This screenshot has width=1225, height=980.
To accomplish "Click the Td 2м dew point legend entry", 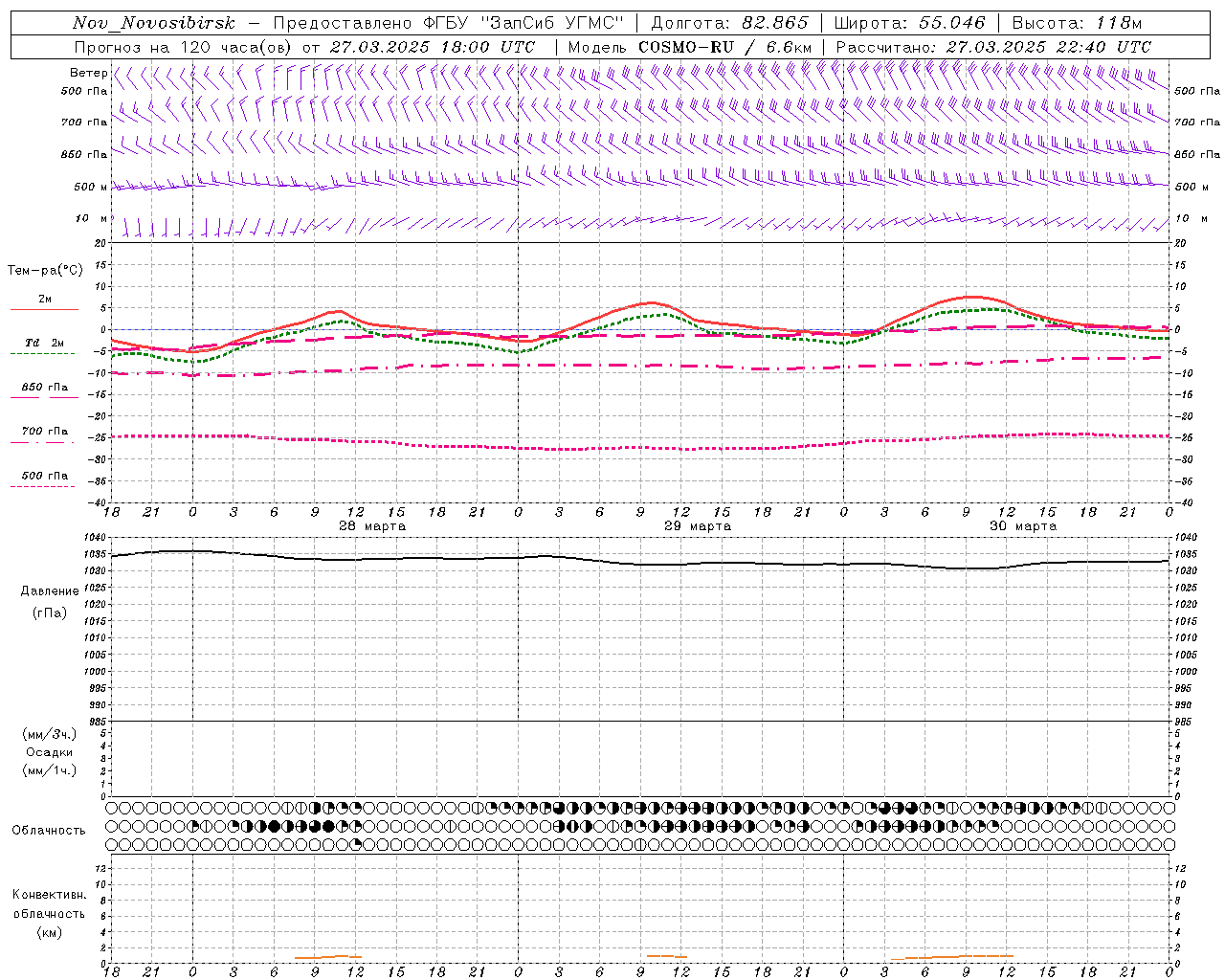I will (x=44, y=343).
